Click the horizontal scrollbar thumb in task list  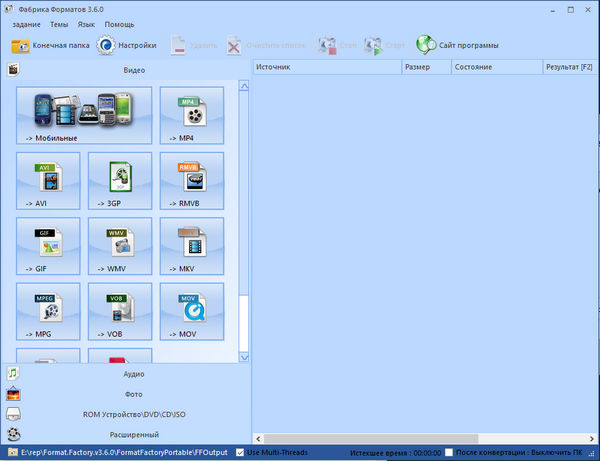pyautogui.click(x=371, y=438)
